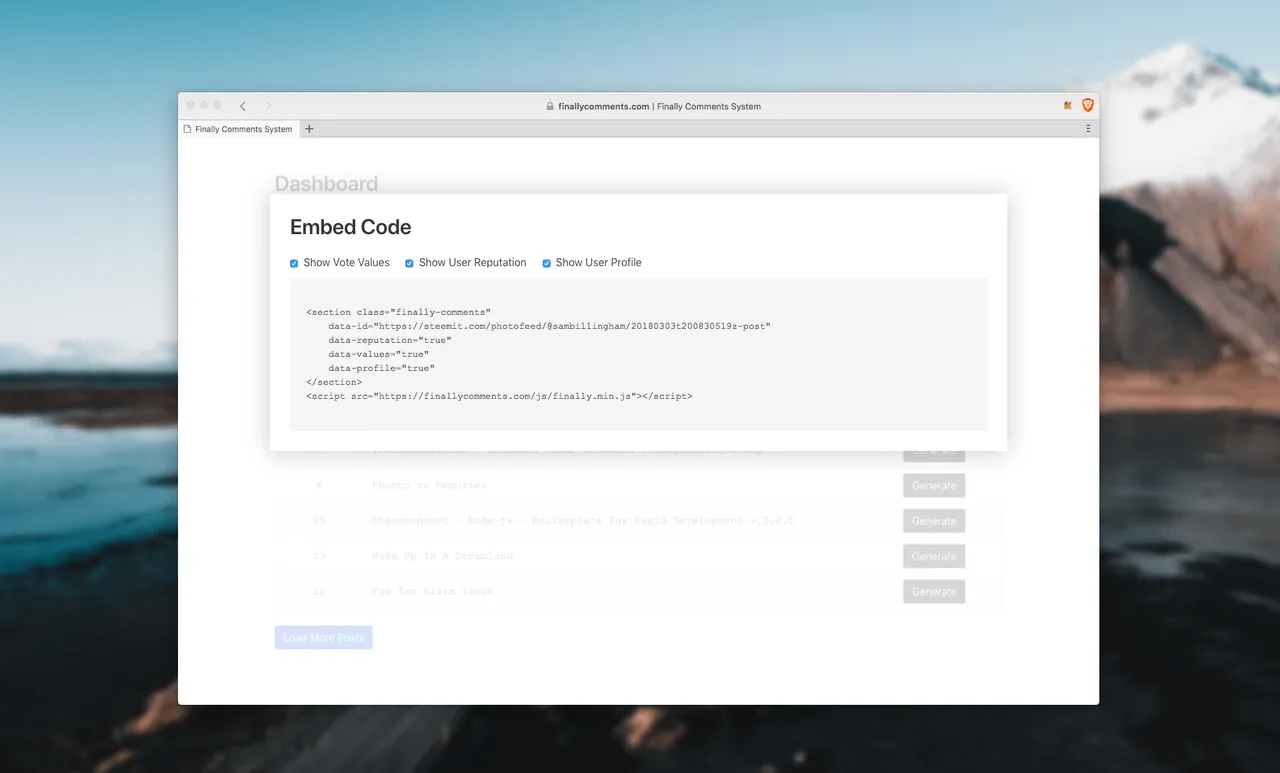Click the Load More Posts button
1280x773 pixels.
point(323,637)
